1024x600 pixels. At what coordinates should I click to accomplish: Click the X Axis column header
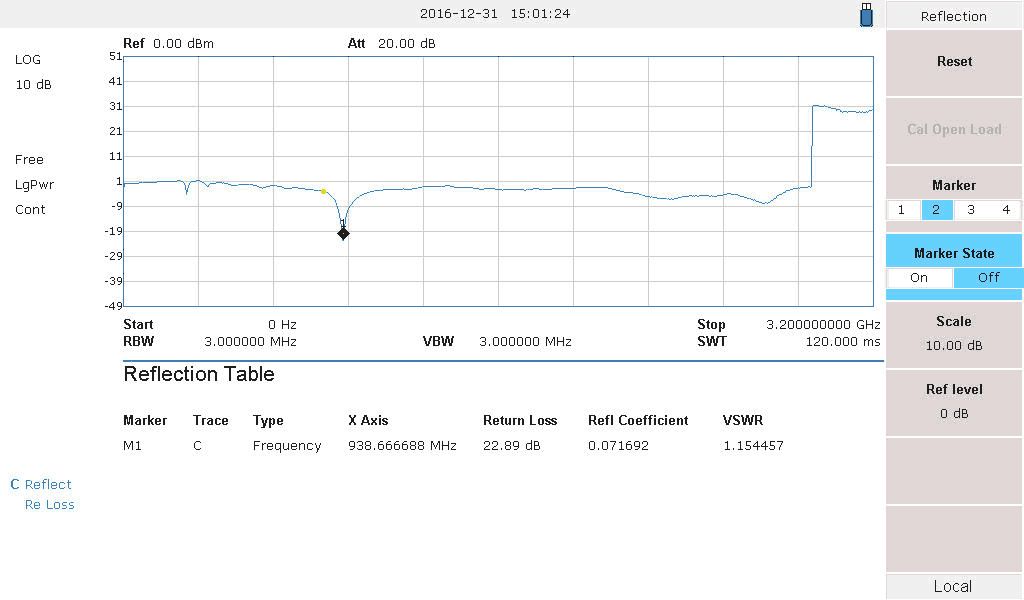pyautogui.click(x=368, y=420)
